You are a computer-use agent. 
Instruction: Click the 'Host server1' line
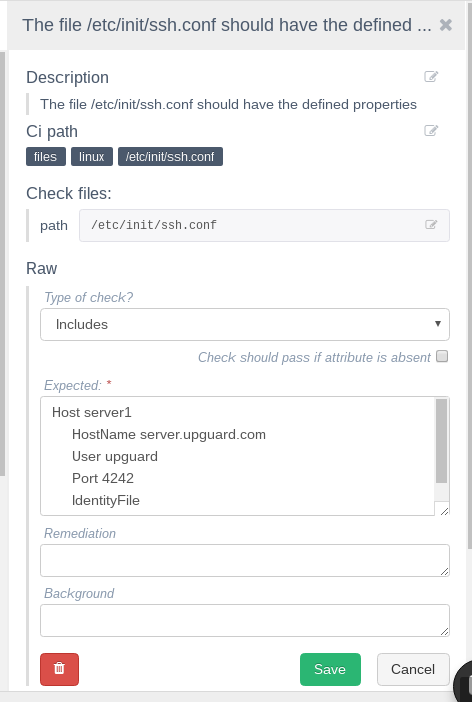tap(92, 412)
